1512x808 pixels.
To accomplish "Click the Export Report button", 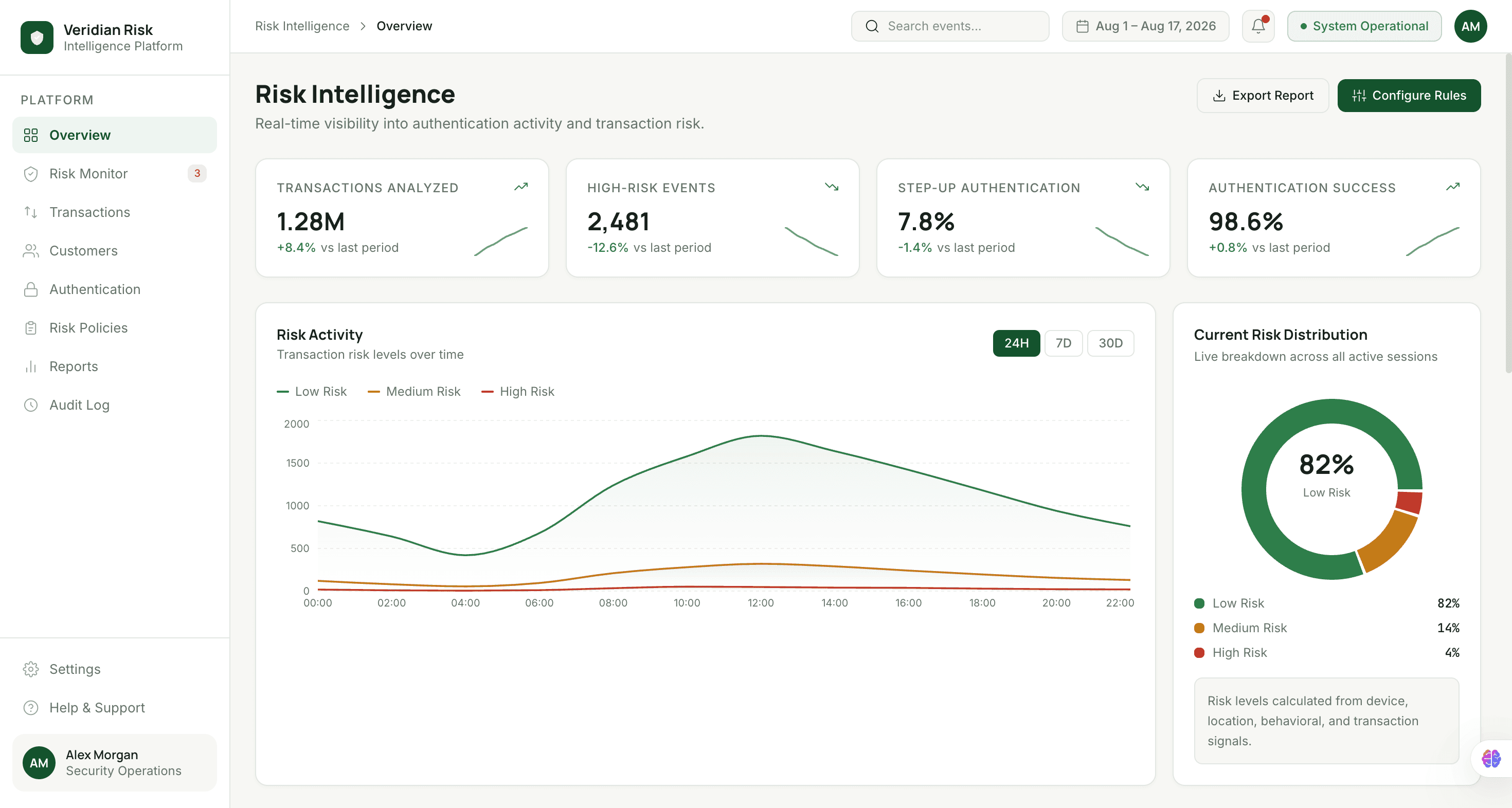I will [x=1263, y=96].
